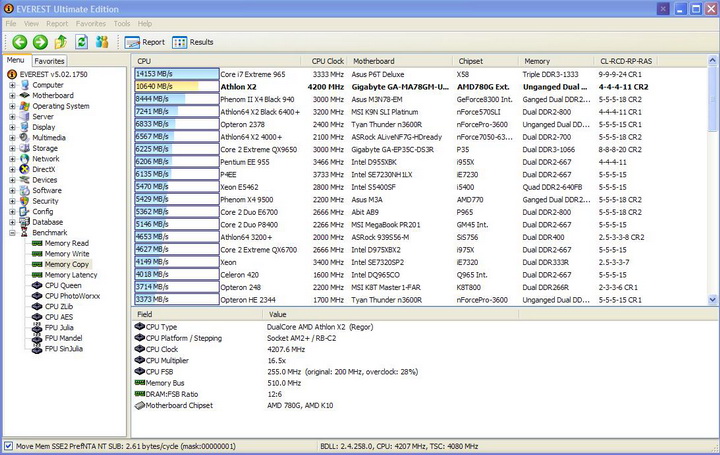Click the Refresh toolbar icon
This screenshot has height=455, width=720.
[82, 42]
